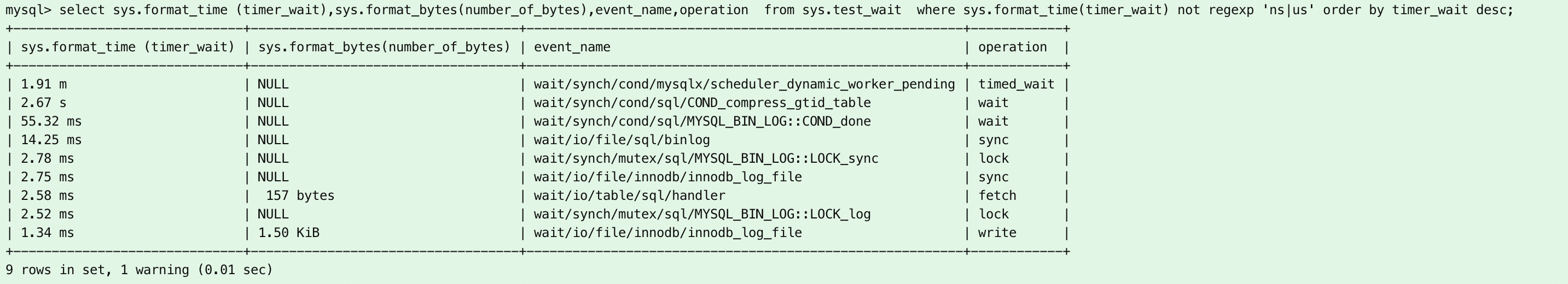The image size is (1568, 284).
Task: Click the timed_wait operation value
Action: pyautogui.click(x=1016, y=85)
